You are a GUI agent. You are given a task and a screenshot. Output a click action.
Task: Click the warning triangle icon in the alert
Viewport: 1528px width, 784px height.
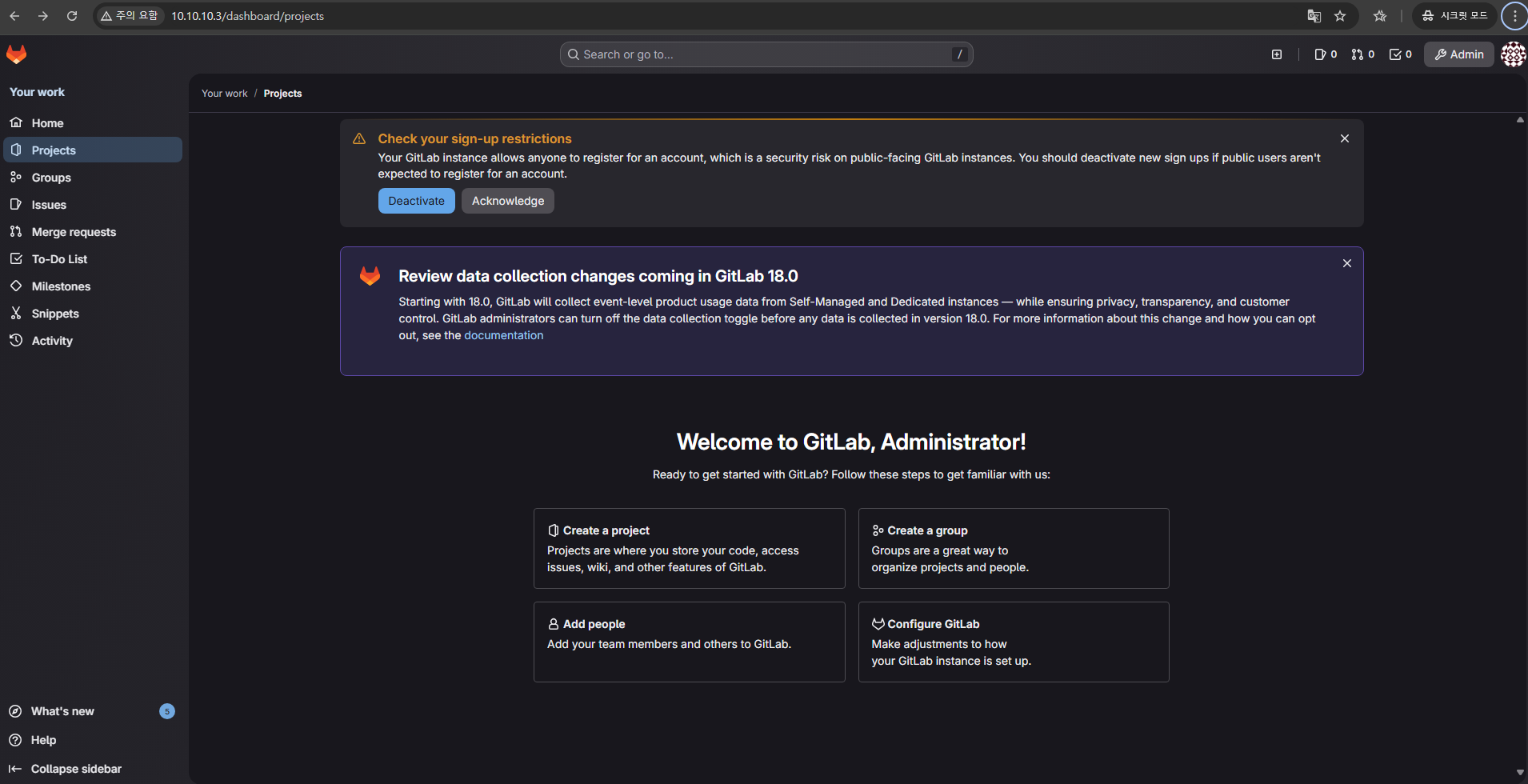pos(359,139)
